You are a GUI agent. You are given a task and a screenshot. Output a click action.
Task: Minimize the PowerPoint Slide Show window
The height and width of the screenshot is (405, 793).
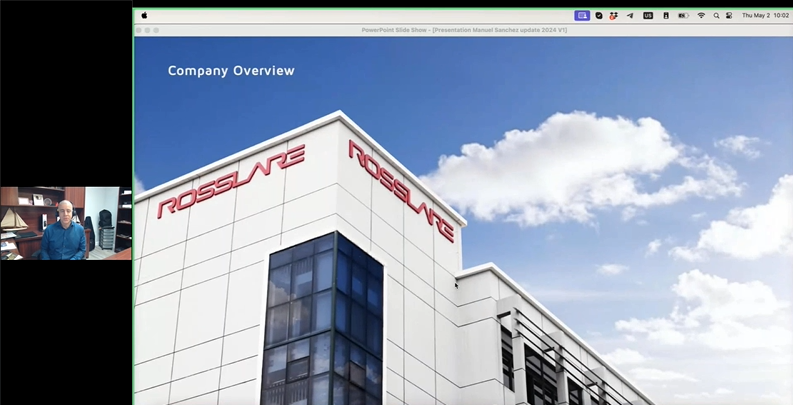[148, 31]
